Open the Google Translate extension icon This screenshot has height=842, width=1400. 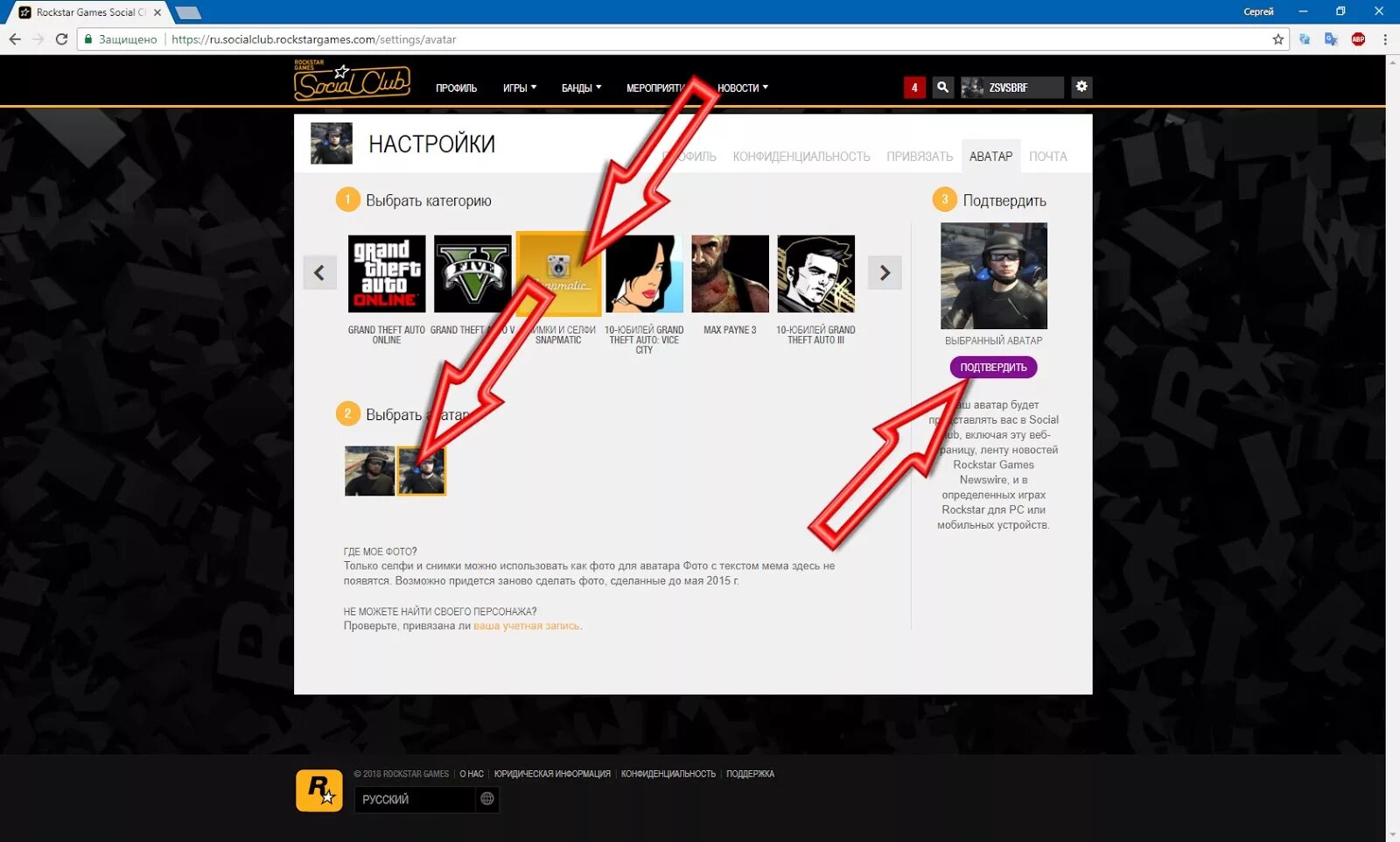tap(1331, 39)
